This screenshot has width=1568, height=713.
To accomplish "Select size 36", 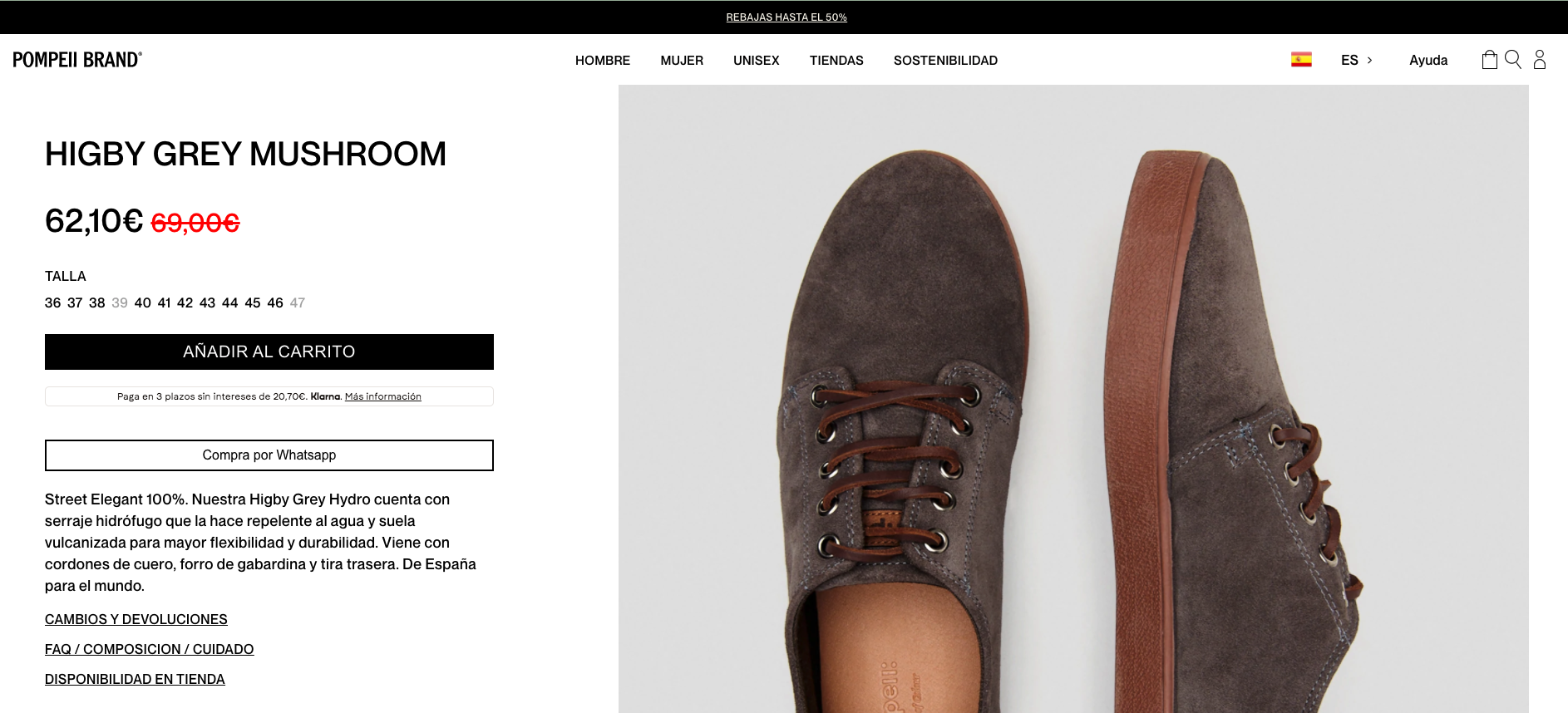I will 52,302.
